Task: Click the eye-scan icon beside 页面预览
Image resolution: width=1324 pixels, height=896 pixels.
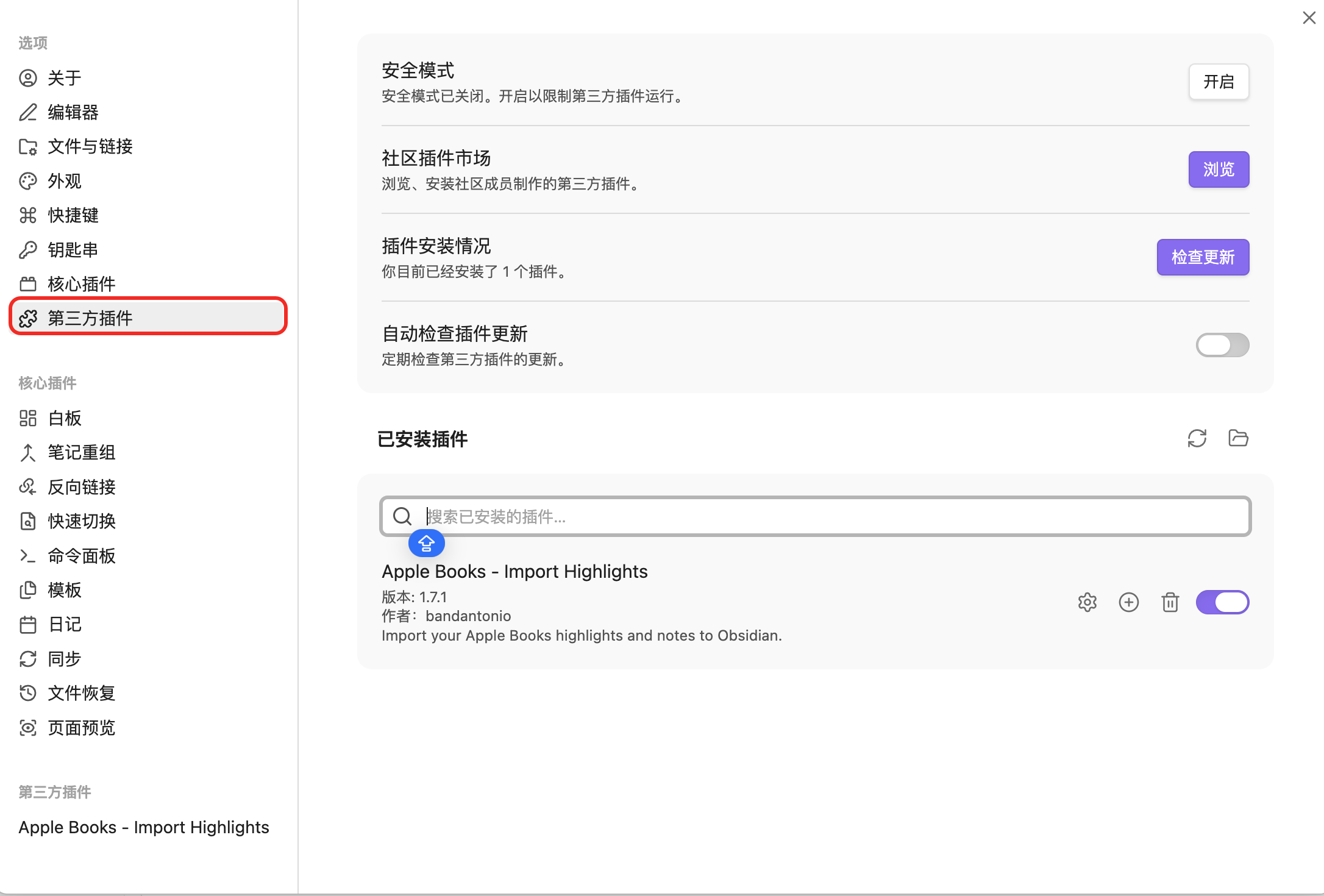Action: coord(28,728)
